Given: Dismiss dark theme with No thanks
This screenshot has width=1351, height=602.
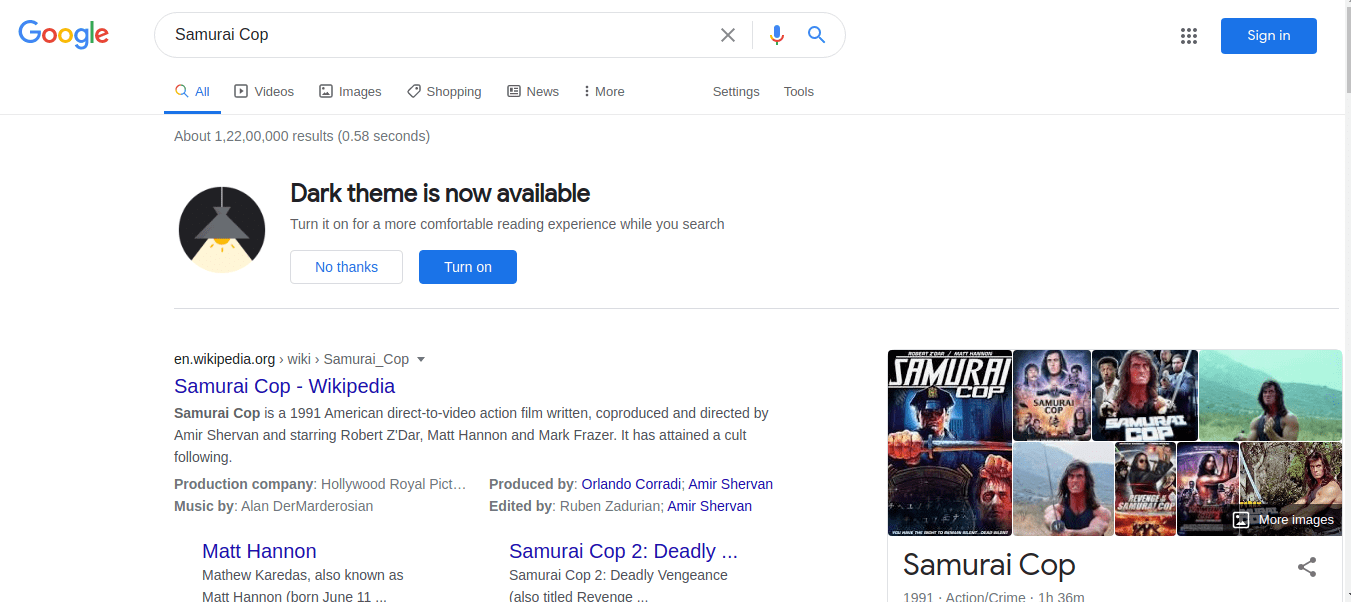Looking at the screenshot, I should point(346,267).
